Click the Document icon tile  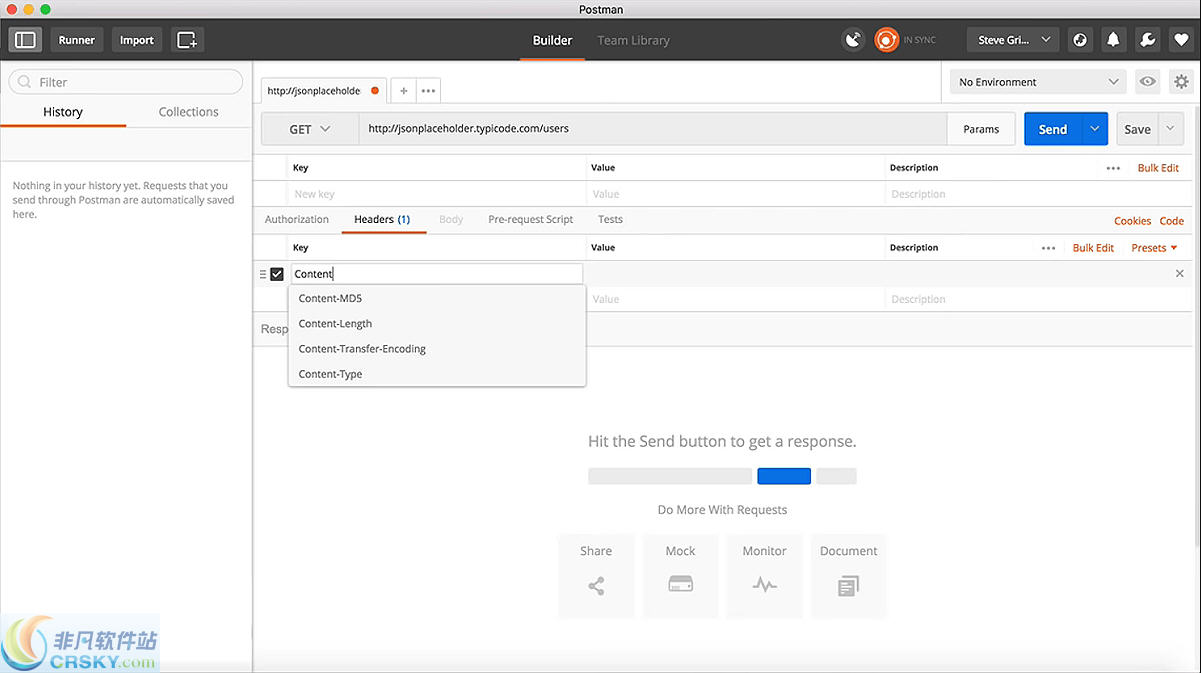(x=848, y=575)
